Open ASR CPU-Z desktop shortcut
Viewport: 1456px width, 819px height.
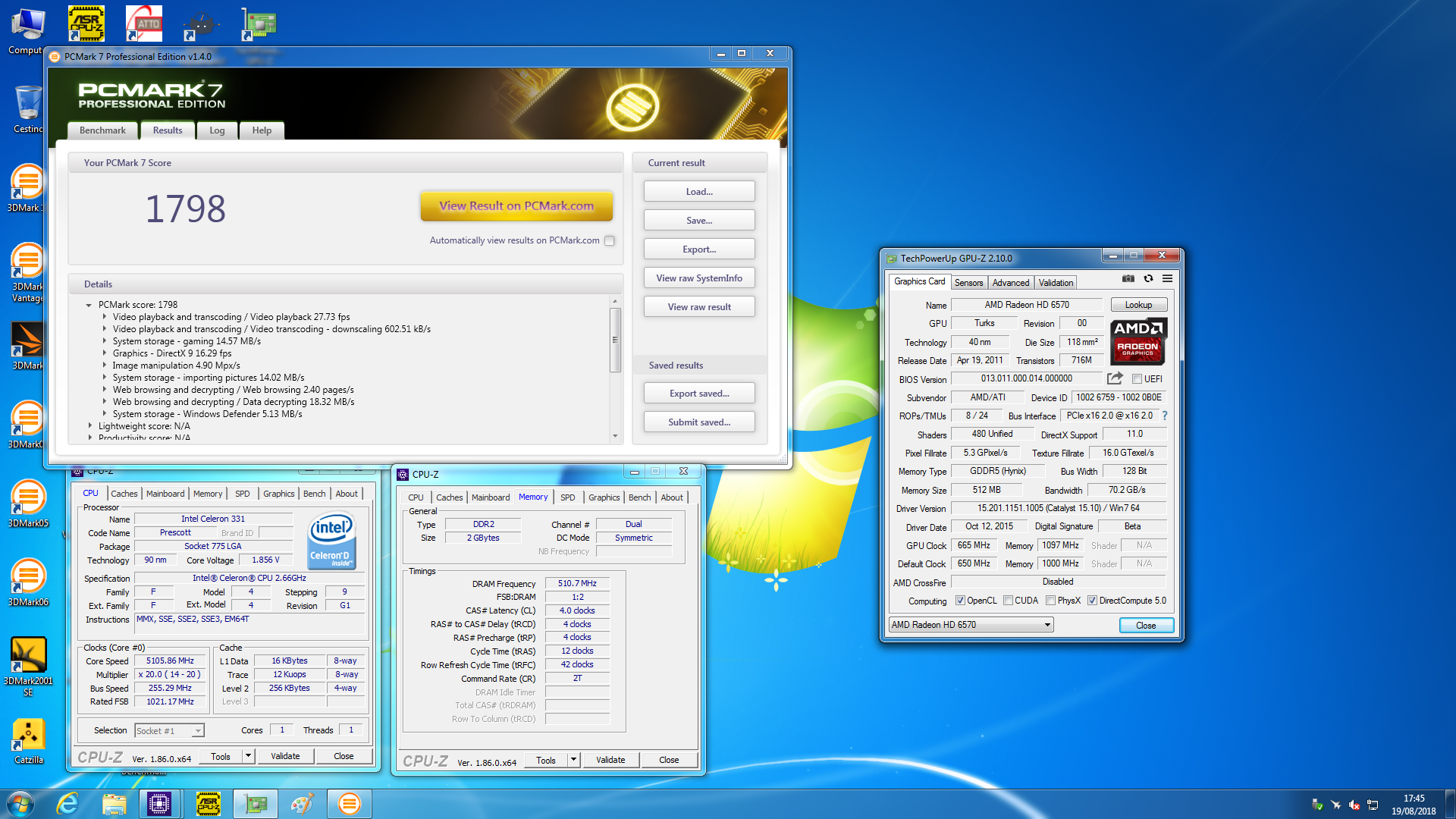point(86,24)
